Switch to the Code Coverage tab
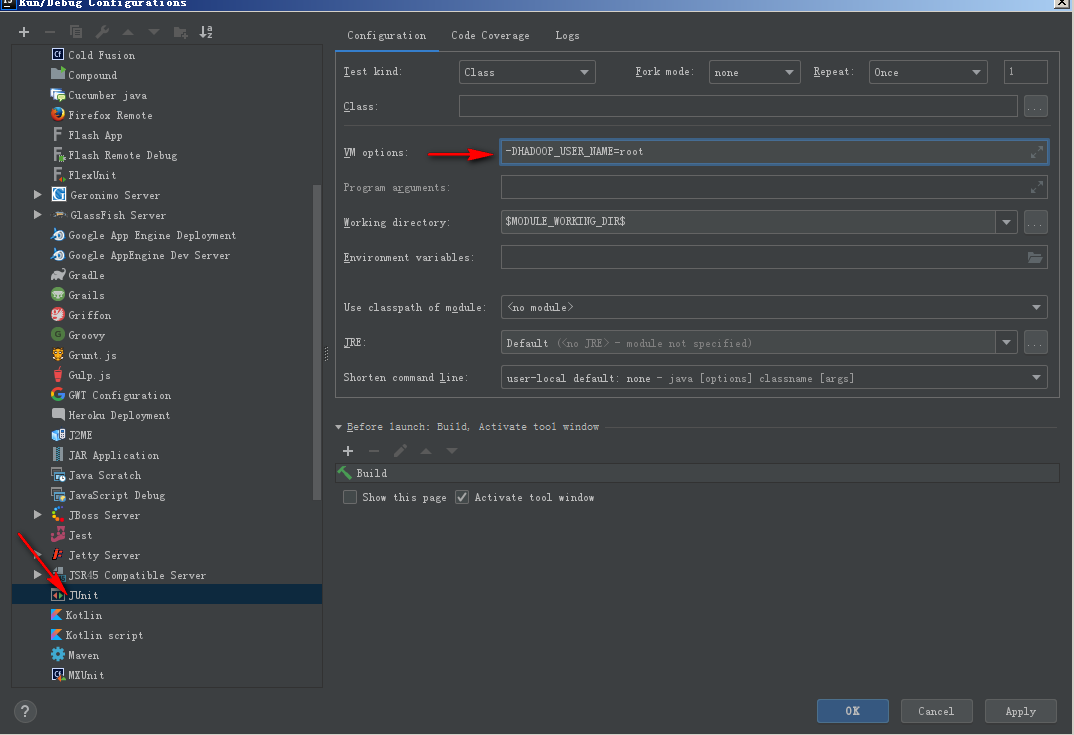1074x735 pixels. click(490, 36)
